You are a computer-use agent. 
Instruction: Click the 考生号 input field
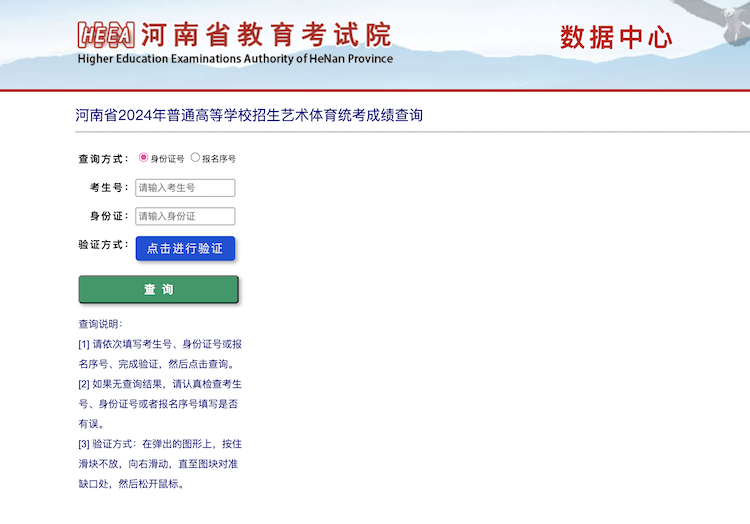pyautogui.click(x=185, y=188)
